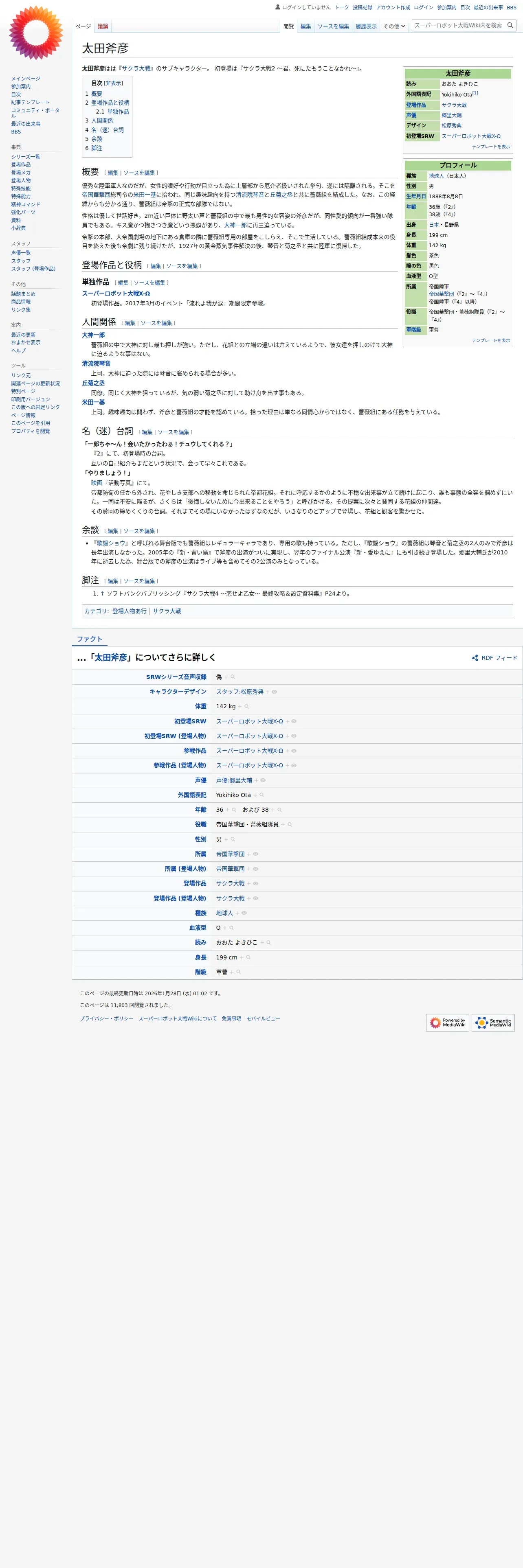This screenshot has height=1568, width=523.
Task: Click the アカウント作成 link
Action: 393,7
